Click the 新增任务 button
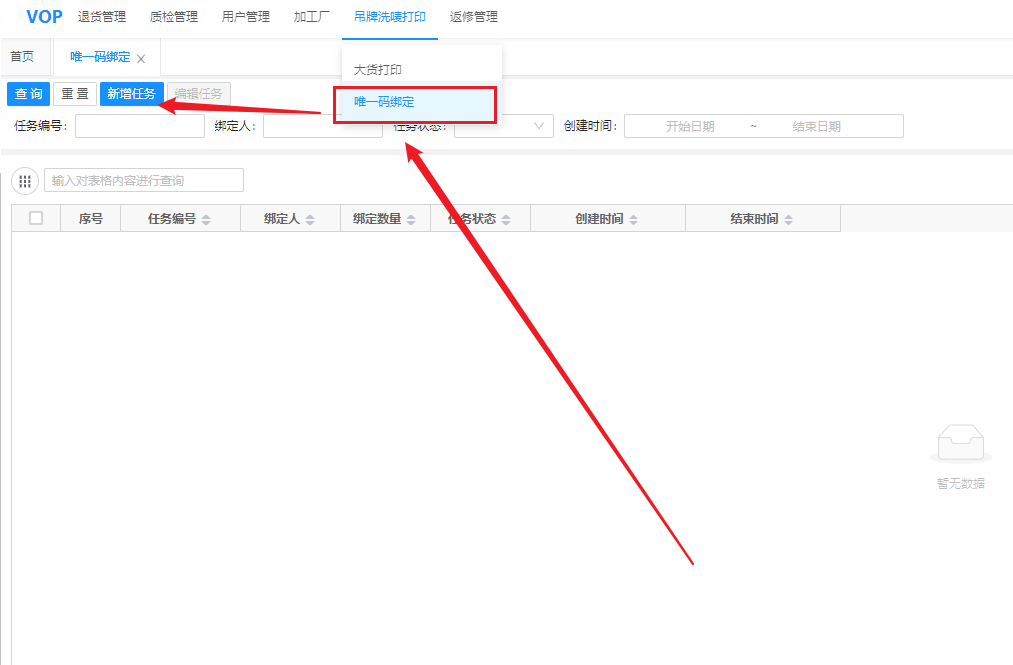This screenshot has height=665, width=1013. point(131,94)
